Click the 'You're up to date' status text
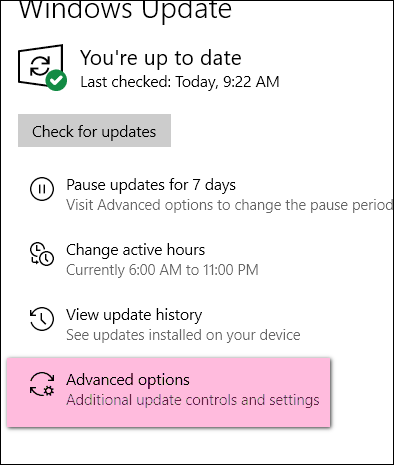This screenshot has width=394, height=465. [x=161, y=58]
